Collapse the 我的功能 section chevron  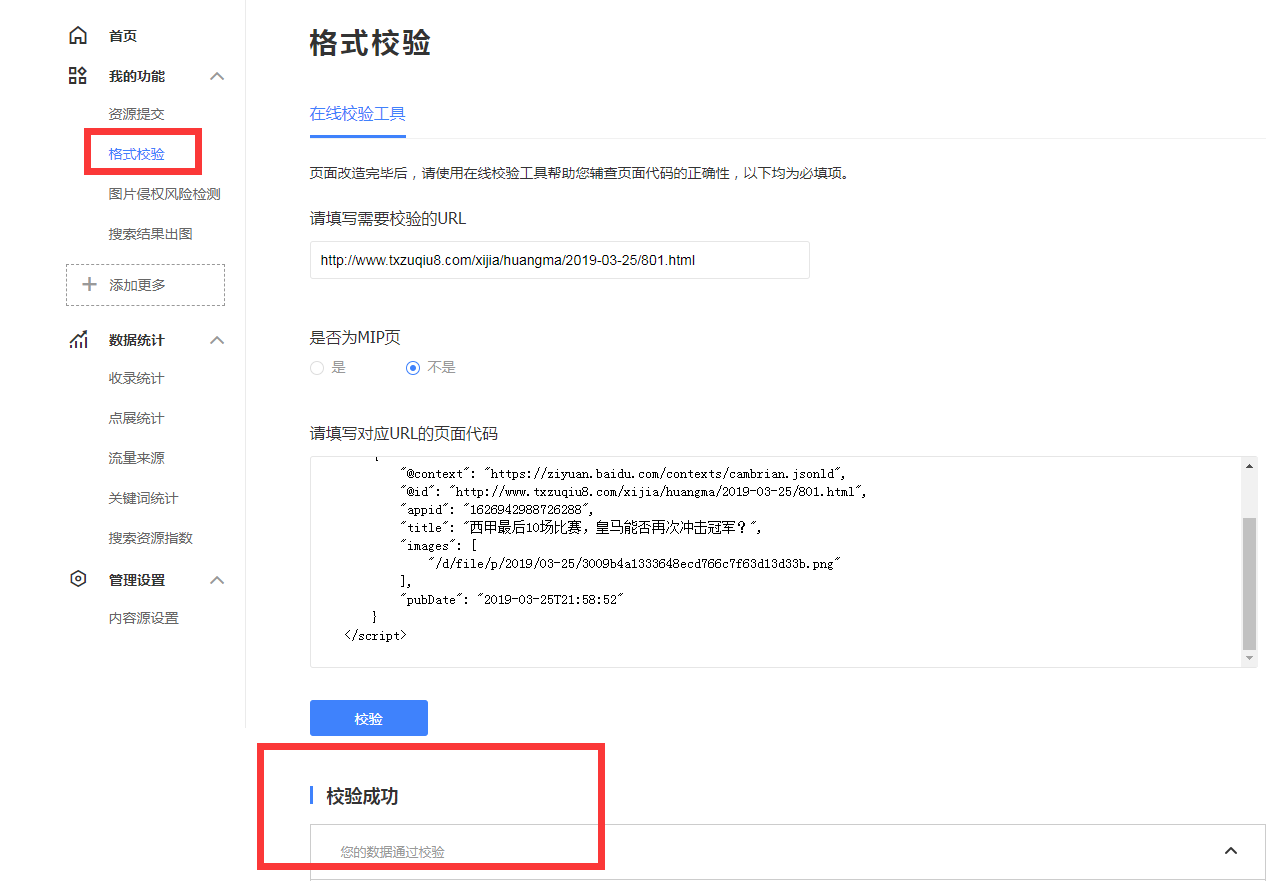217,76
